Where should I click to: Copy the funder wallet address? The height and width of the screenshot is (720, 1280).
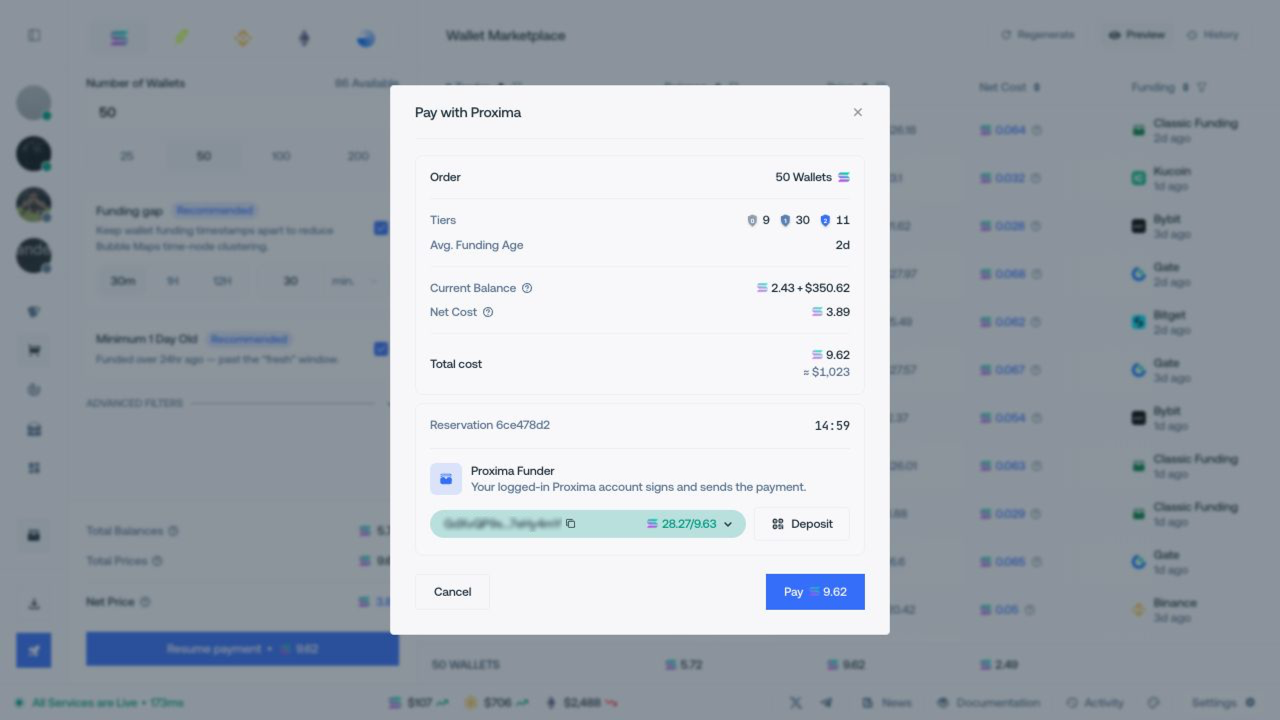click(571, 524)
